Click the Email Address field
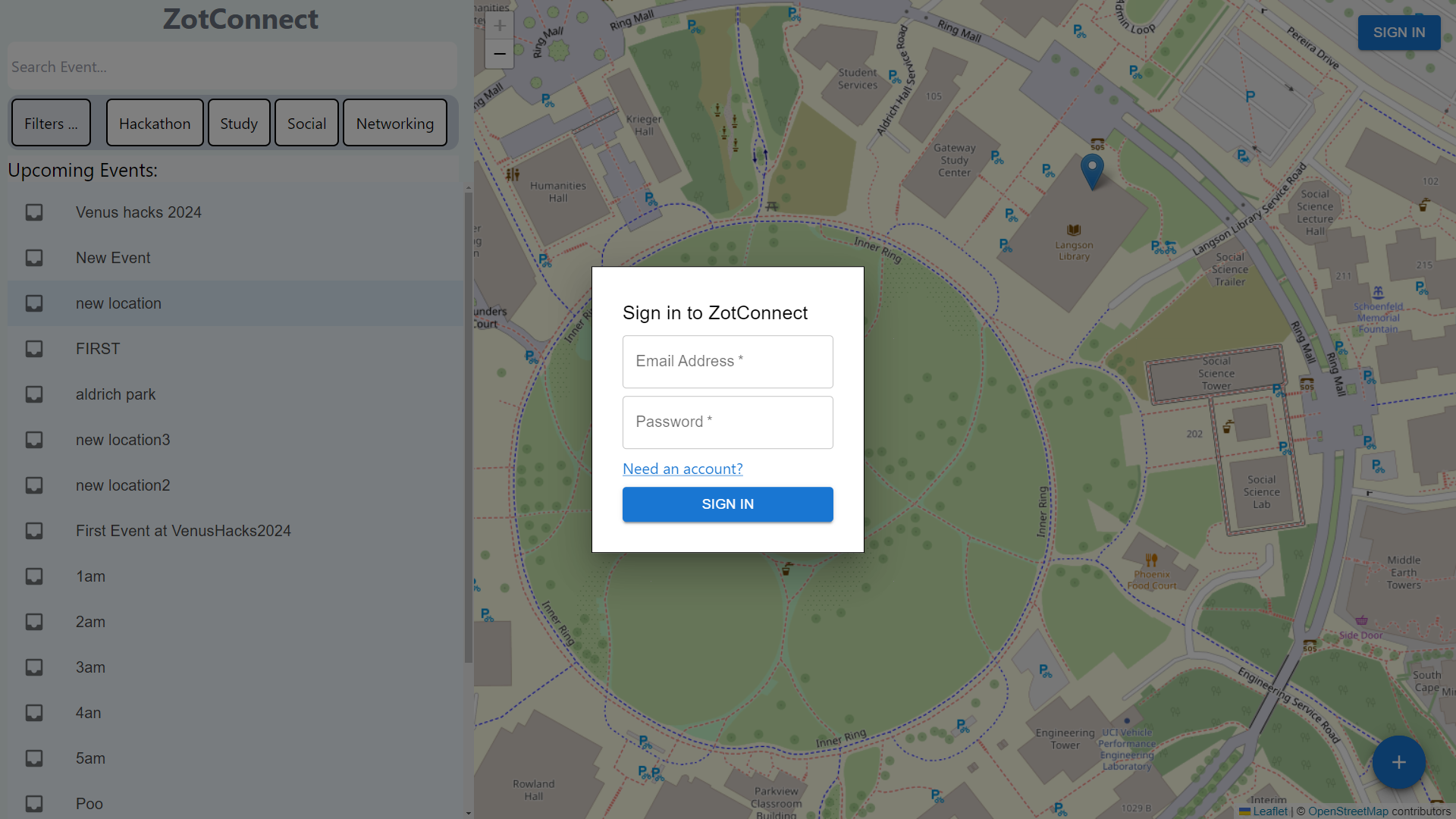The width and height of the screenshot is (1456, 819). [727, 362]
